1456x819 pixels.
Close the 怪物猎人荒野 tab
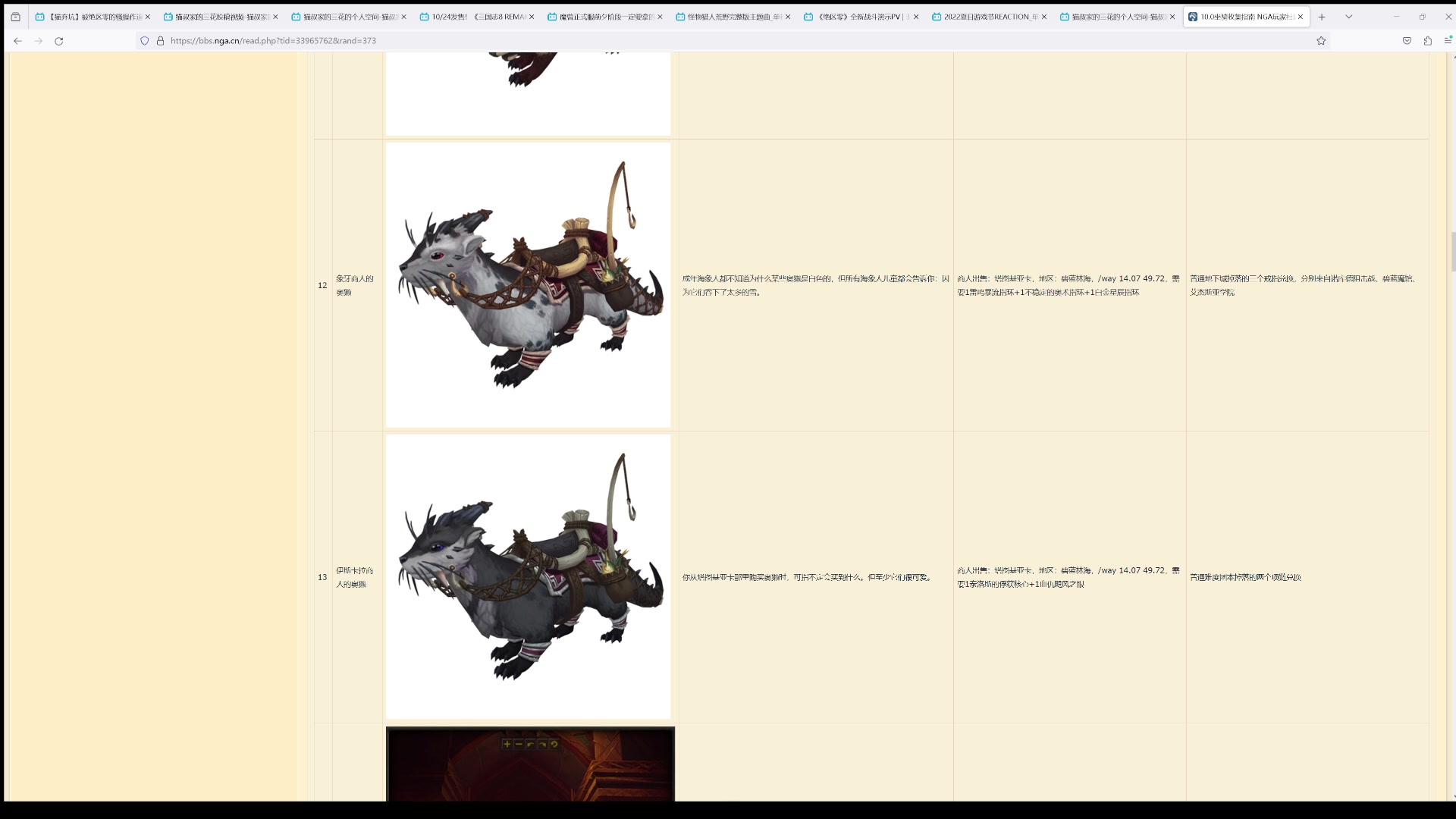[788, 17]
